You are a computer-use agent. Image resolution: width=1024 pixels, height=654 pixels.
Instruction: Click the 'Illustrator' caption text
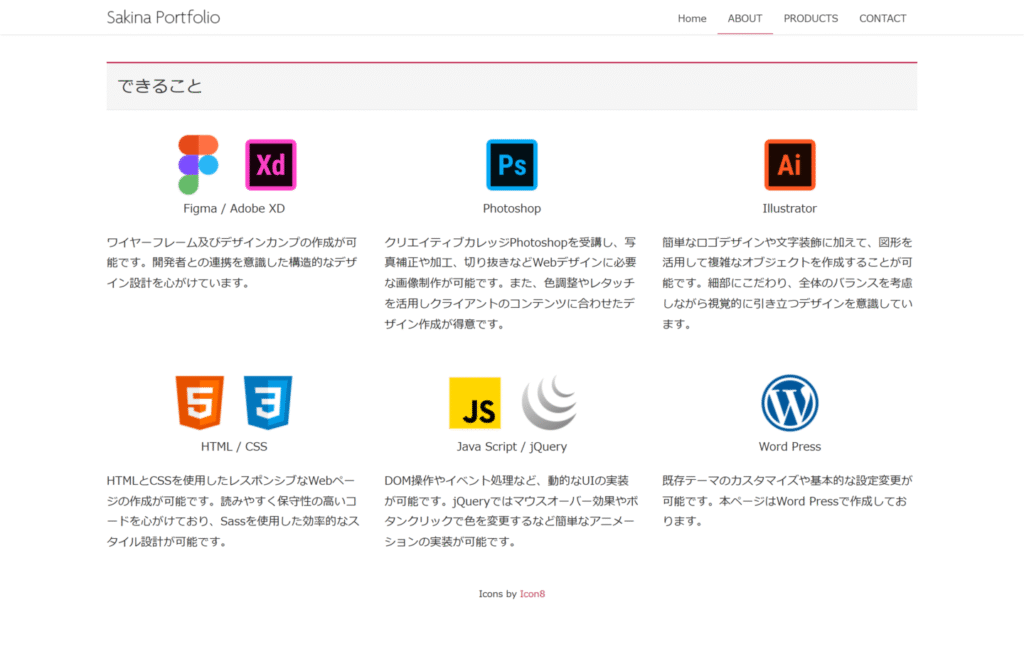[790, 208]
